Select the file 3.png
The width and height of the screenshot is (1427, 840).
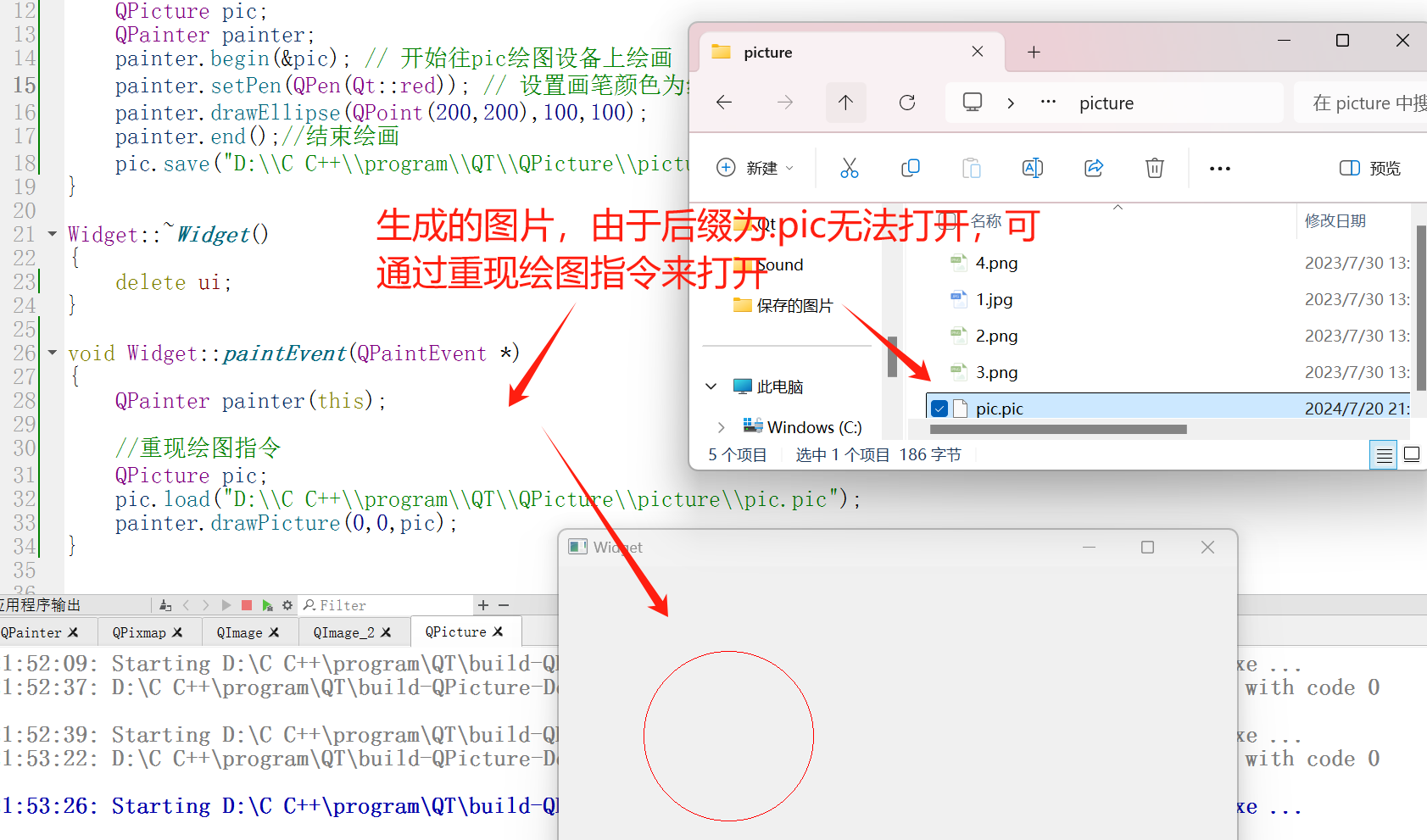(x=996, y=372)
